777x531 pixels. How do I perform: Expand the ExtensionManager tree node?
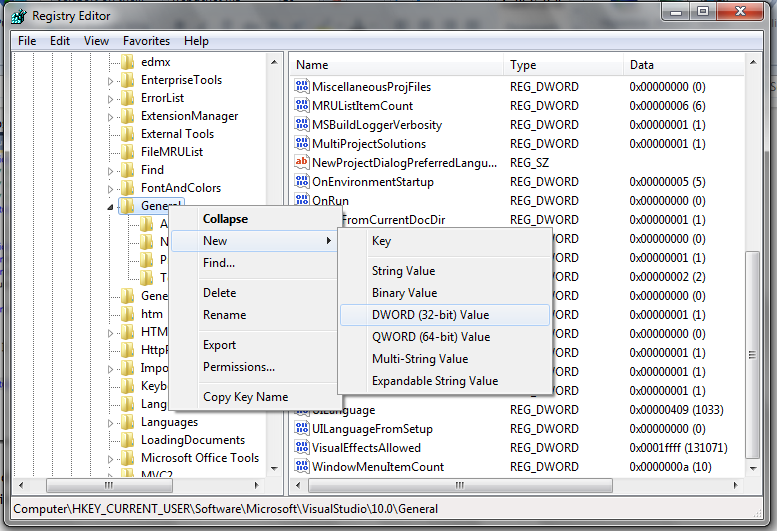(111, 117)
